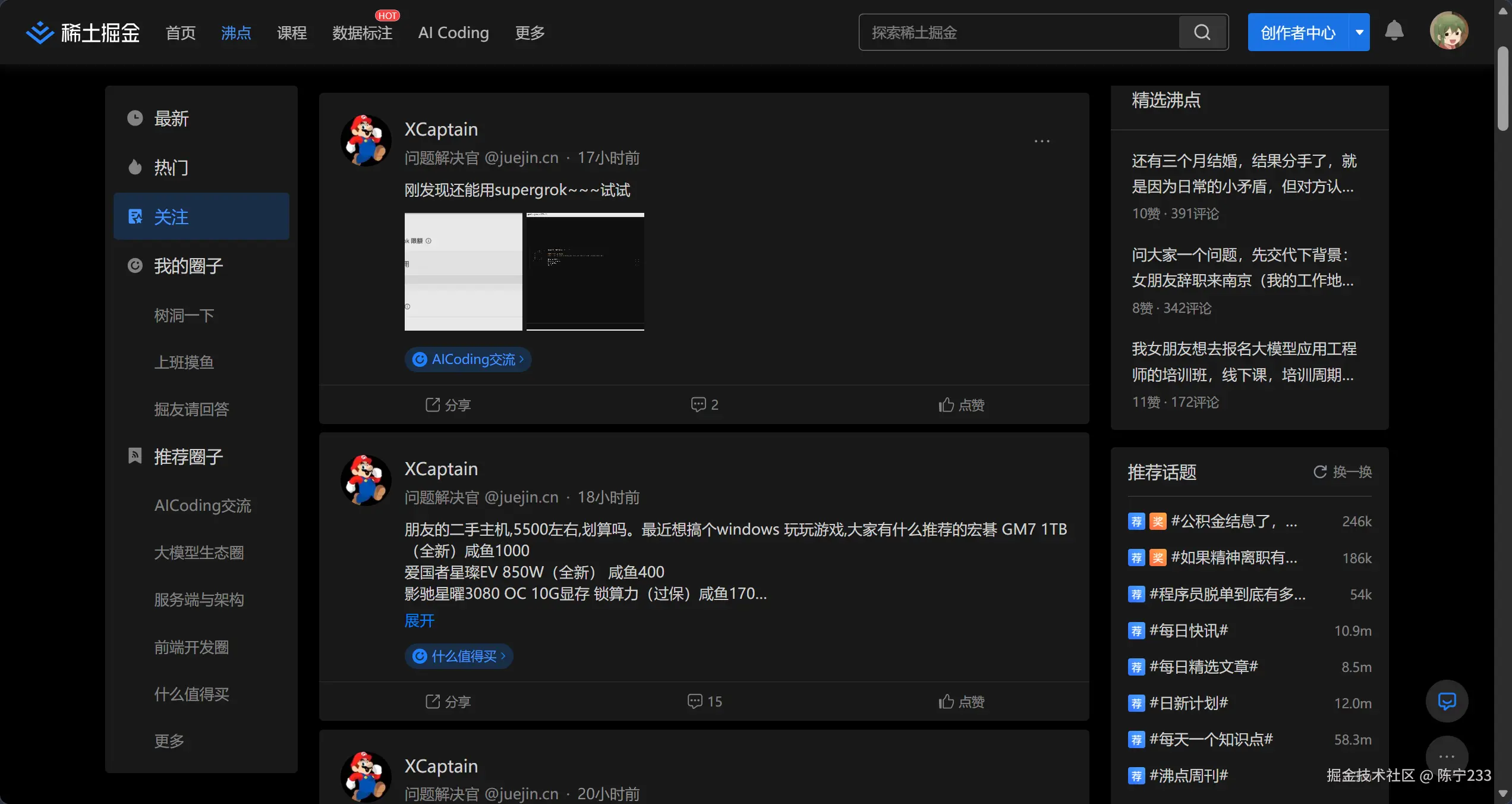
Task: Open 前端开发圈 circle
Action: point(191,647)
